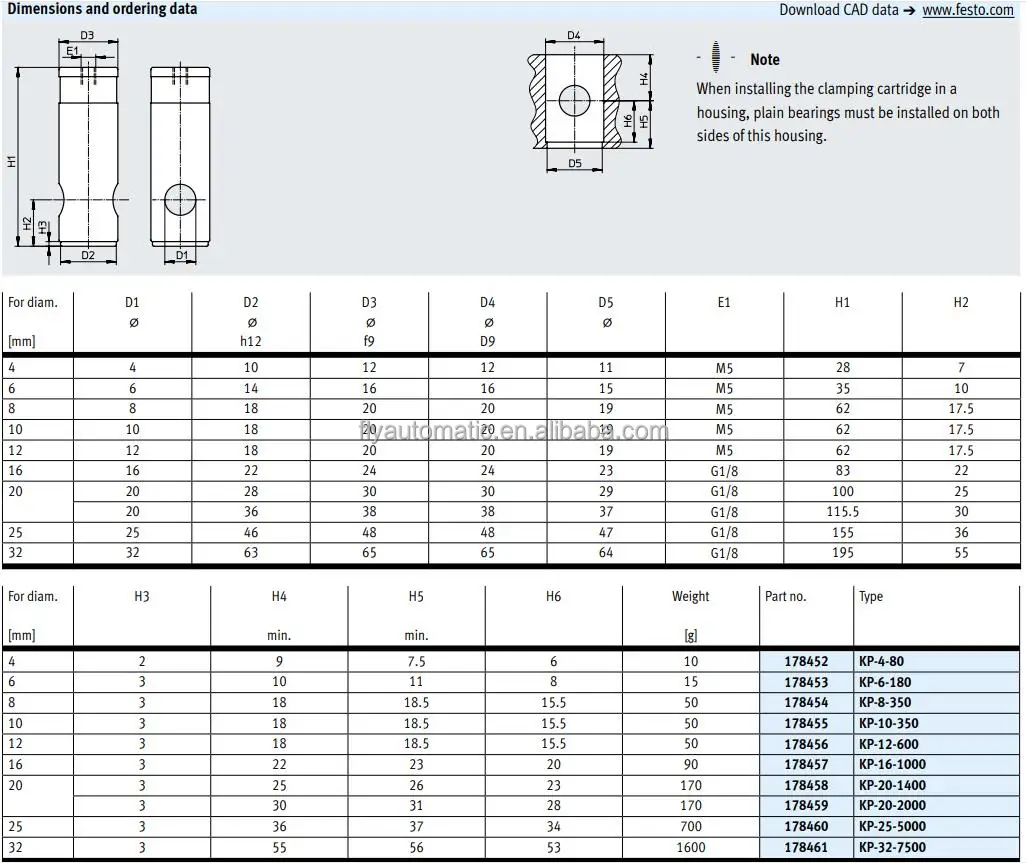Click part number 178455
Image resolution: width=1026 pixels, height=863 pixels.
[x=806, y=724]
